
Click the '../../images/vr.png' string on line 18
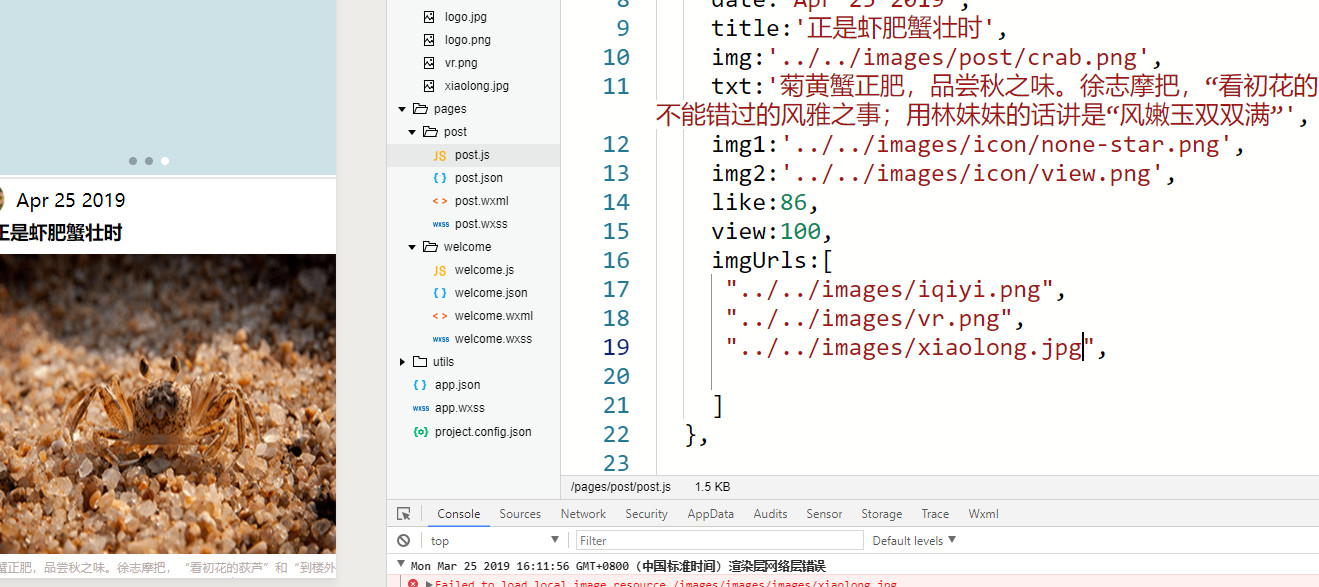(869, 319)
